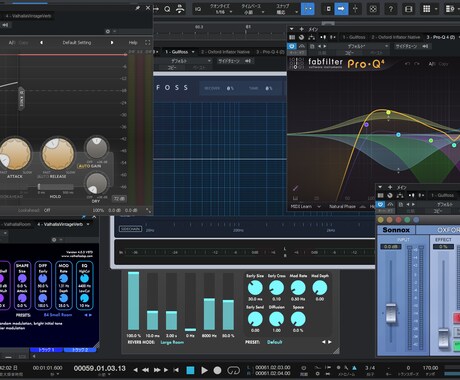Click Help in the compressor plugin
The height and width of the screenshot is (380, 460).
[x=133, y=43]
